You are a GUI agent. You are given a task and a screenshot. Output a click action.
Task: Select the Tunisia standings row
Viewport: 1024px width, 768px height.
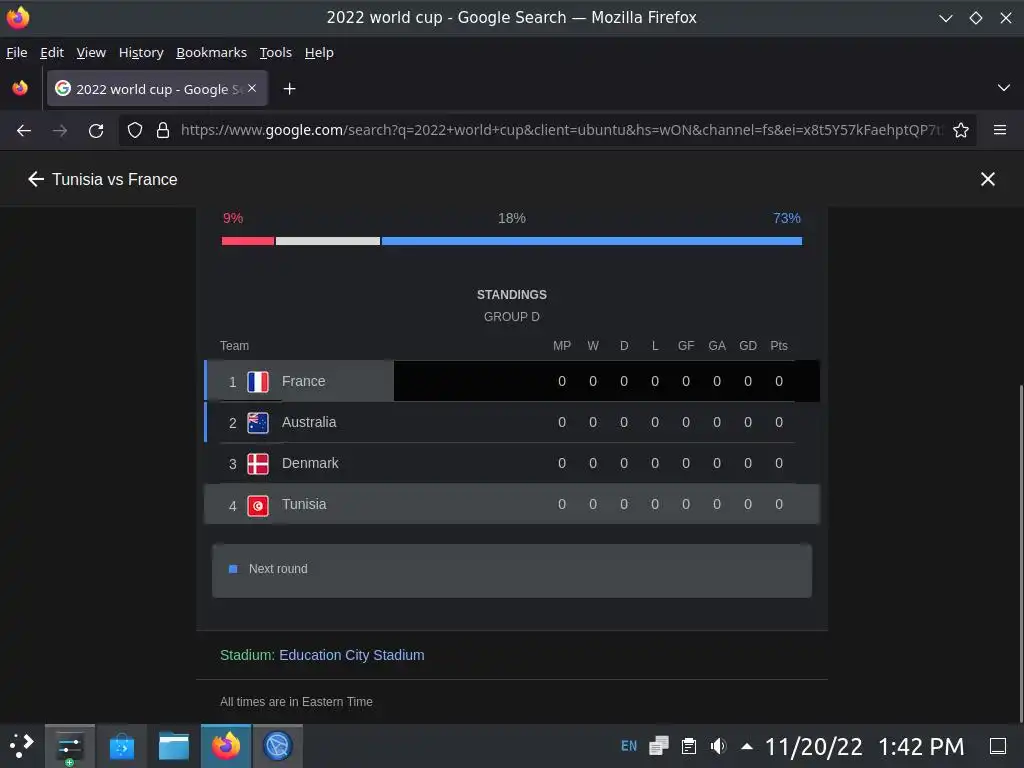click(512, 504)
